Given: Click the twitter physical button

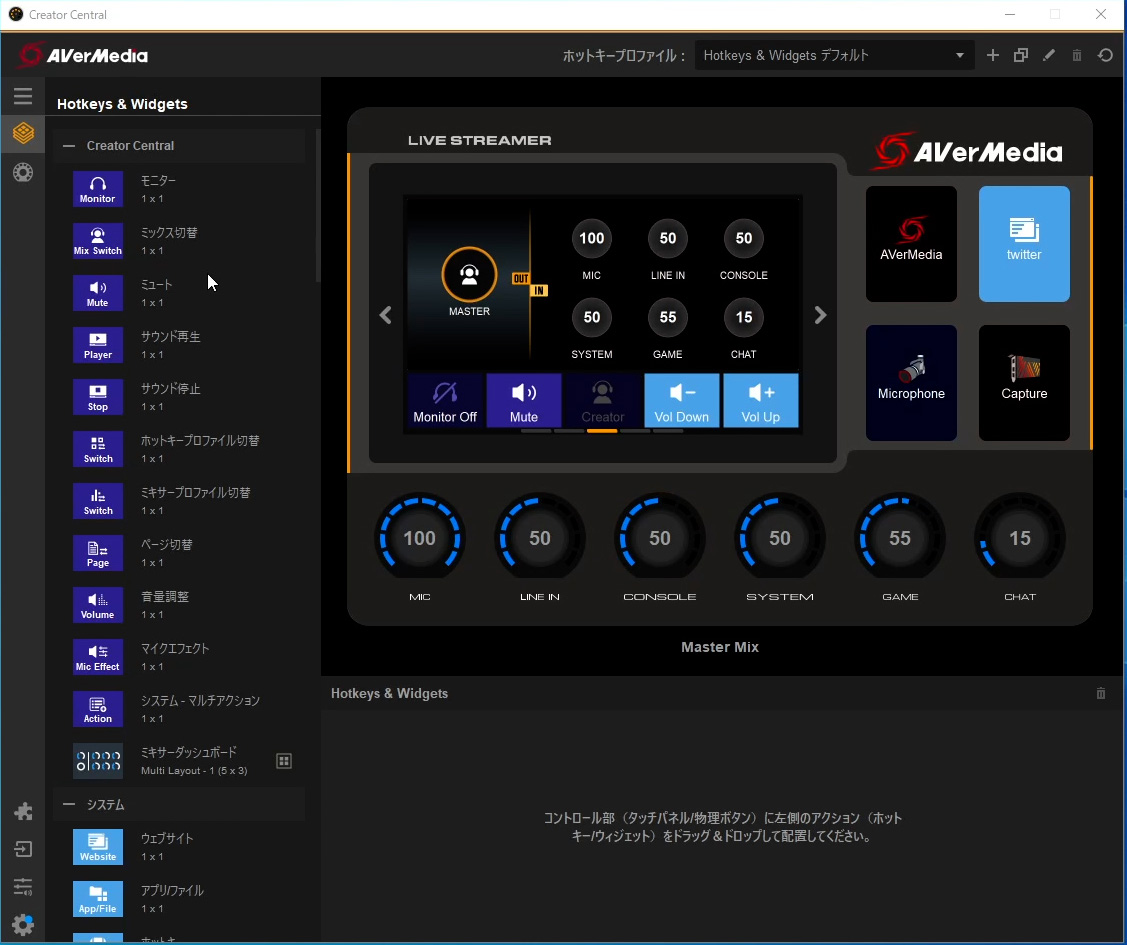Looking at the screenshot, I should 1024,244.
